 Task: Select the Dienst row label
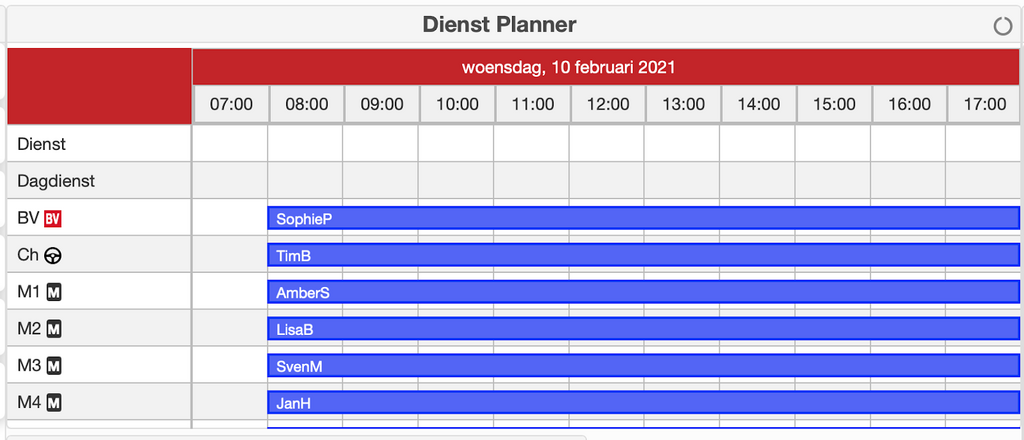[x=42, y=144]
